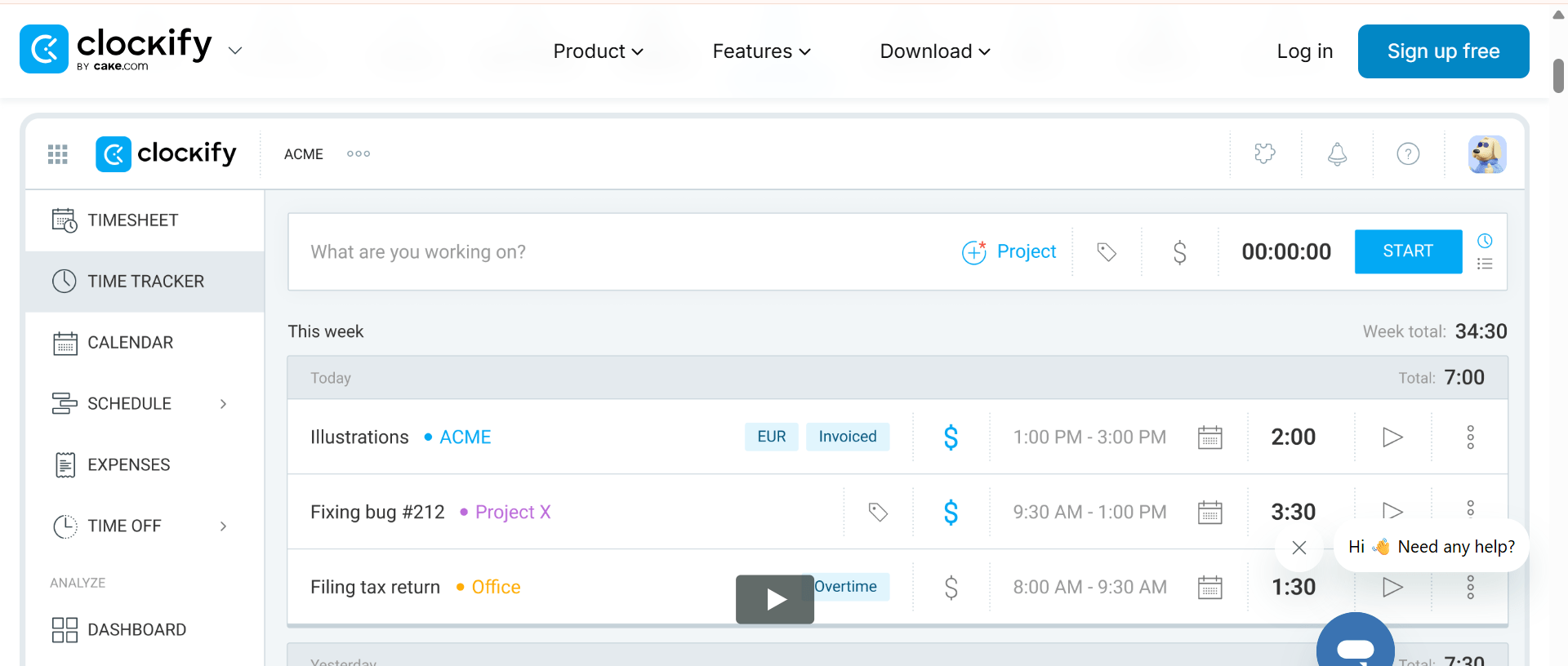Click the Overtime tag

[846, 587]
